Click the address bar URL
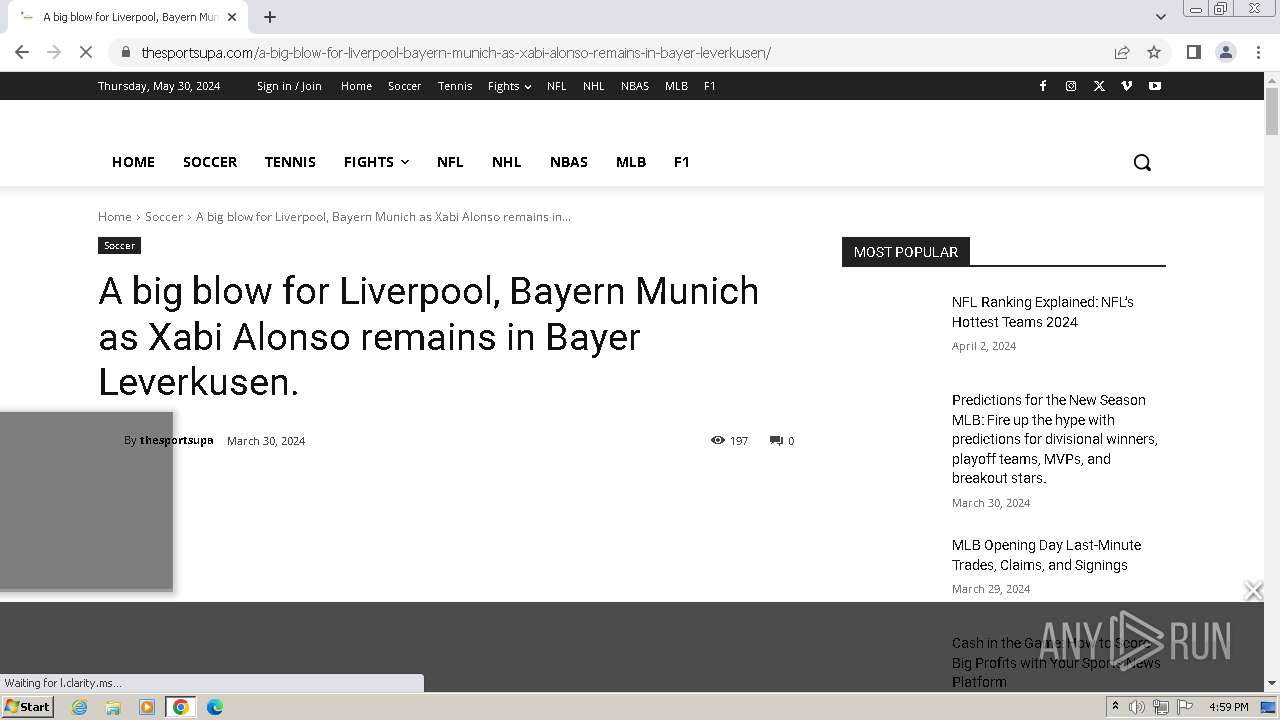Viewport: 1280px width, 720px height. (x=456, y=52)
